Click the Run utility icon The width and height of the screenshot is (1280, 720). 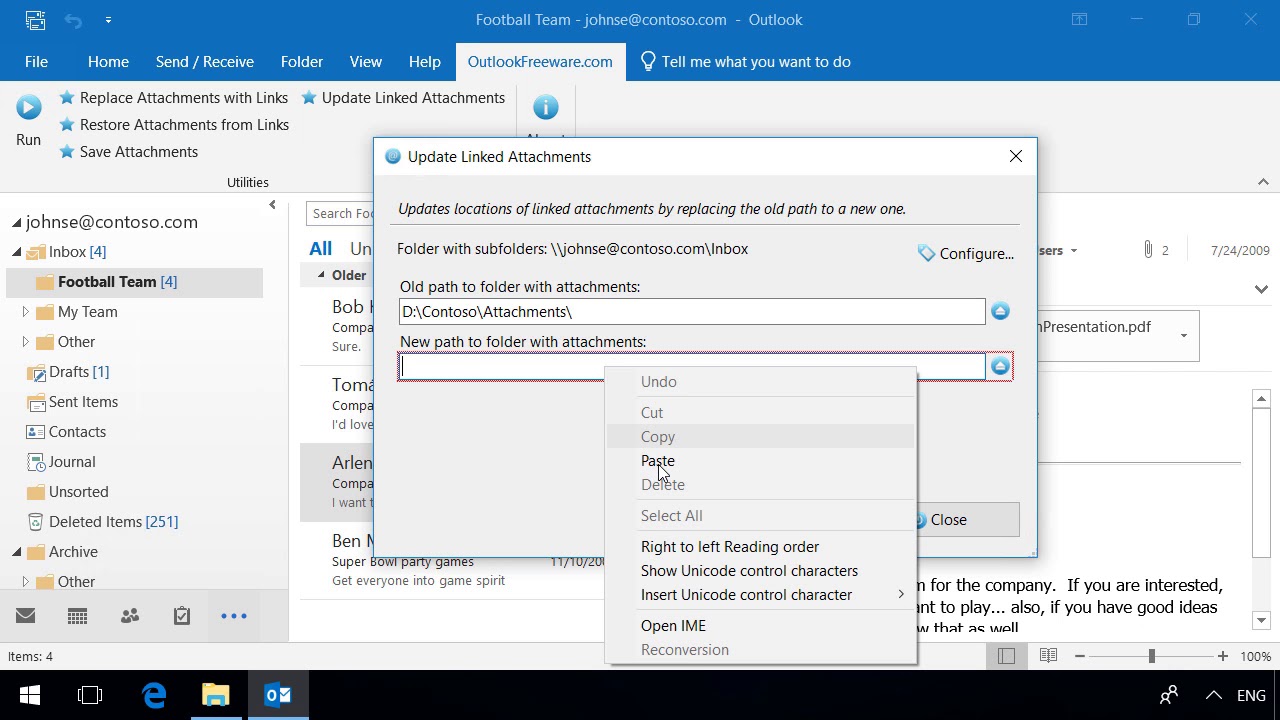[x=28, y=107]
